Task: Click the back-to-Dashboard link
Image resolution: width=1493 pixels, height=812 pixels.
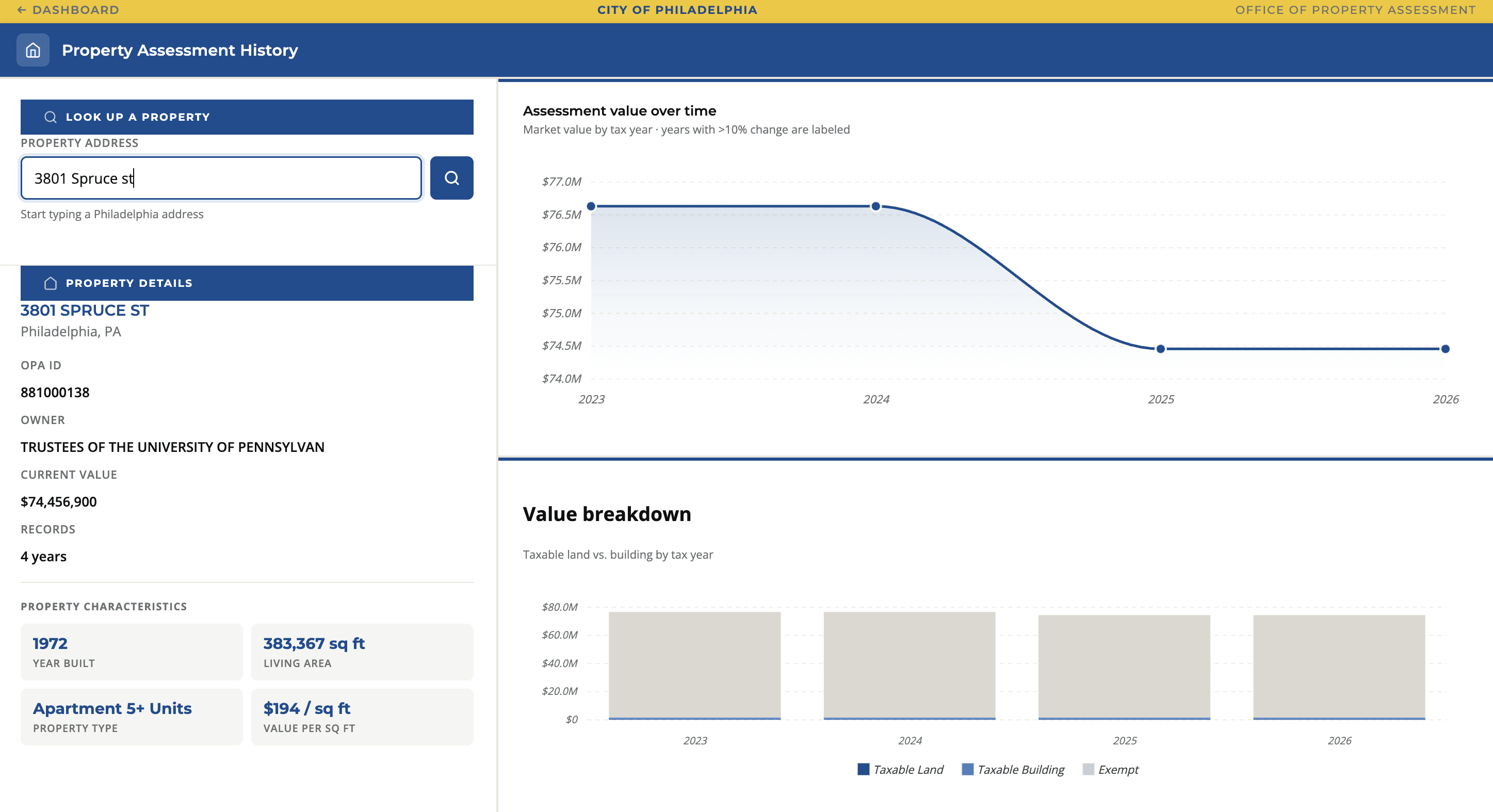Action: (68, 10)
